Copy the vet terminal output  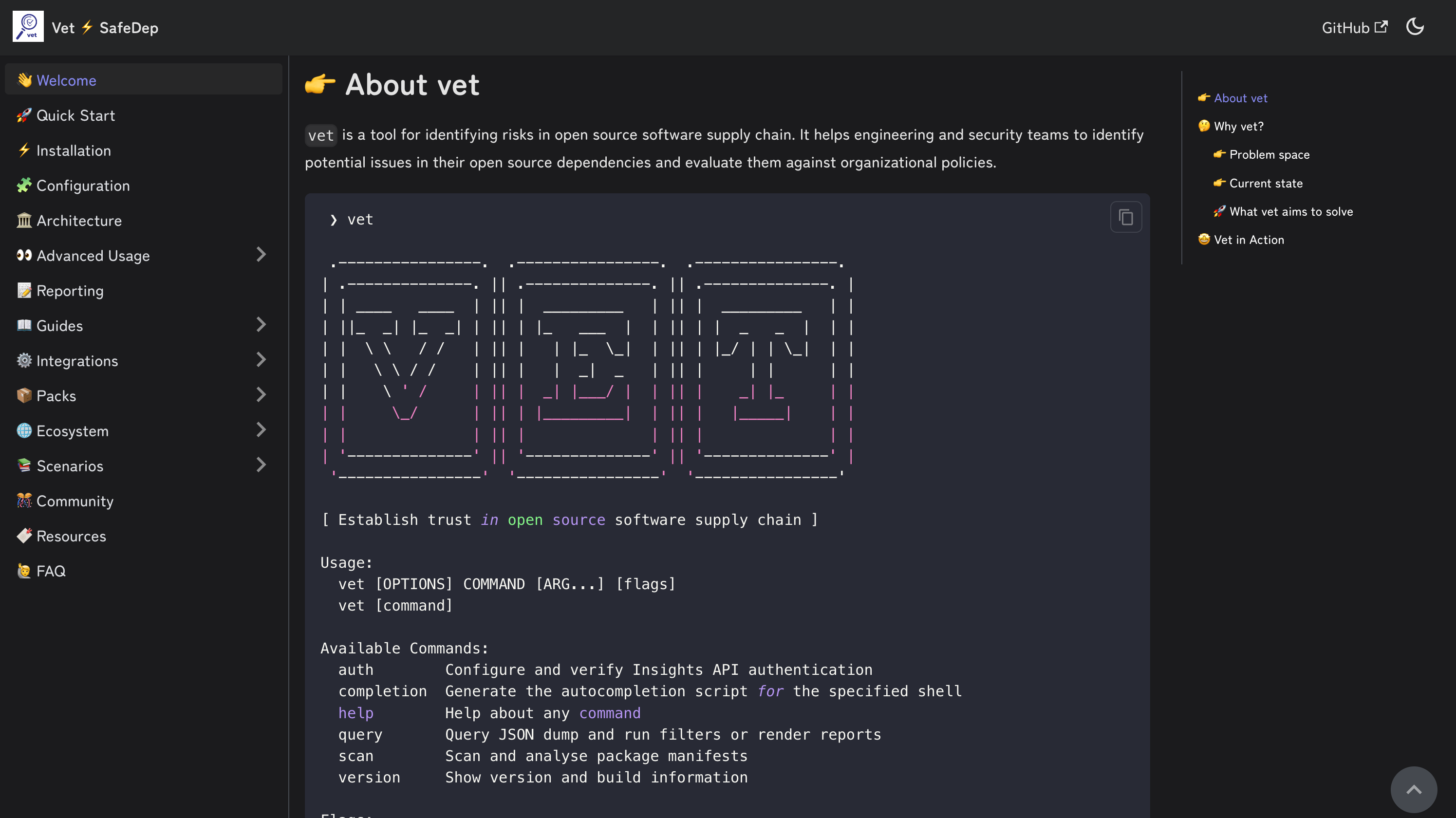1126,217
